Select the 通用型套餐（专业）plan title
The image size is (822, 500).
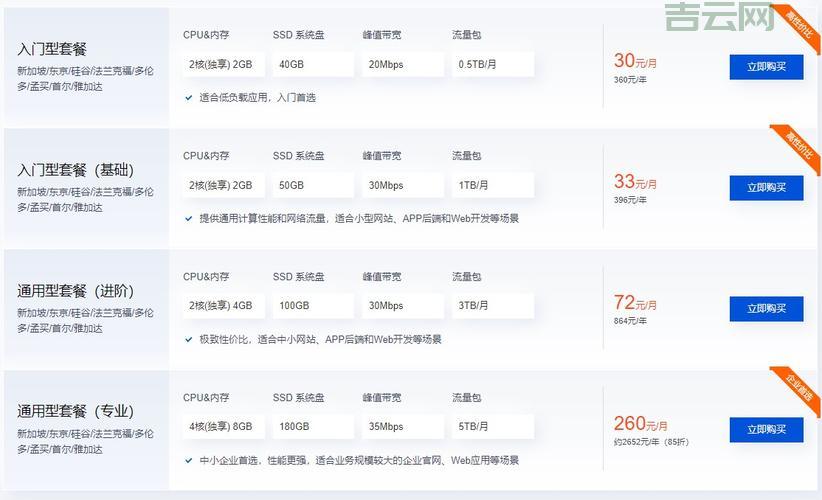[75, 411]
